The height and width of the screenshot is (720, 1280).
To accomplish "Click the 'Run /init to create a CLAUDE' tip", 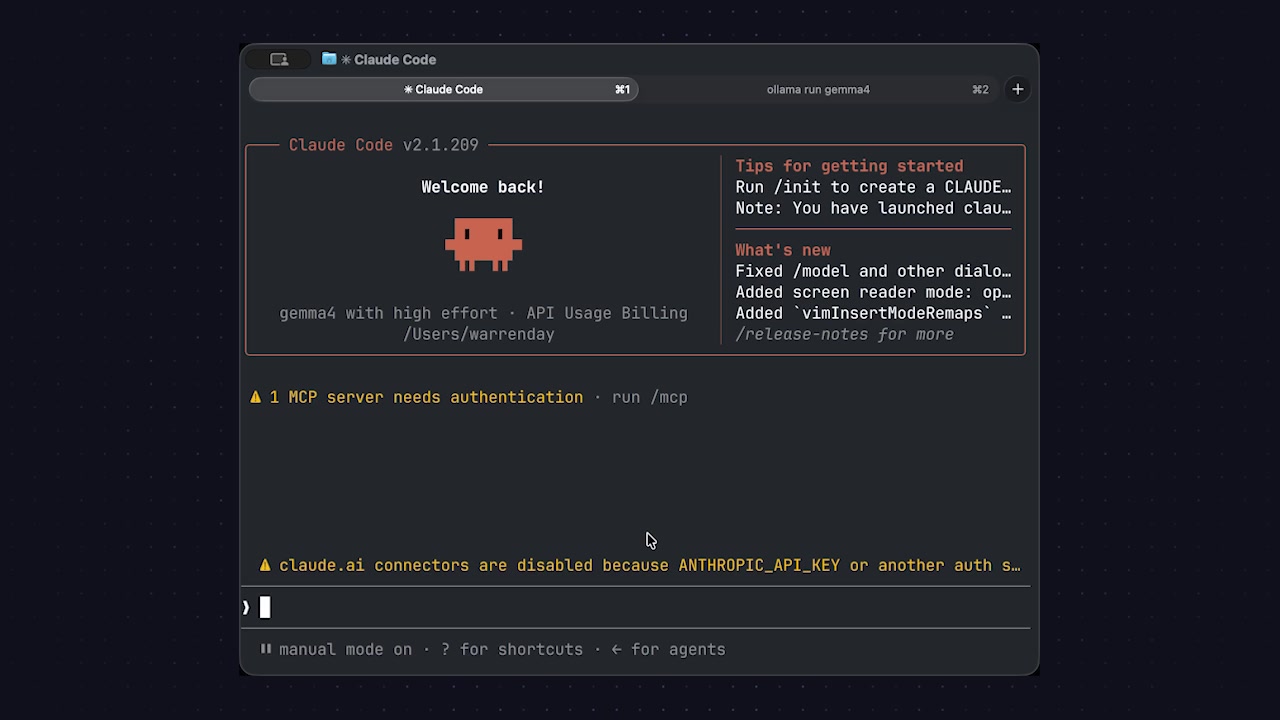I will 873,187.
